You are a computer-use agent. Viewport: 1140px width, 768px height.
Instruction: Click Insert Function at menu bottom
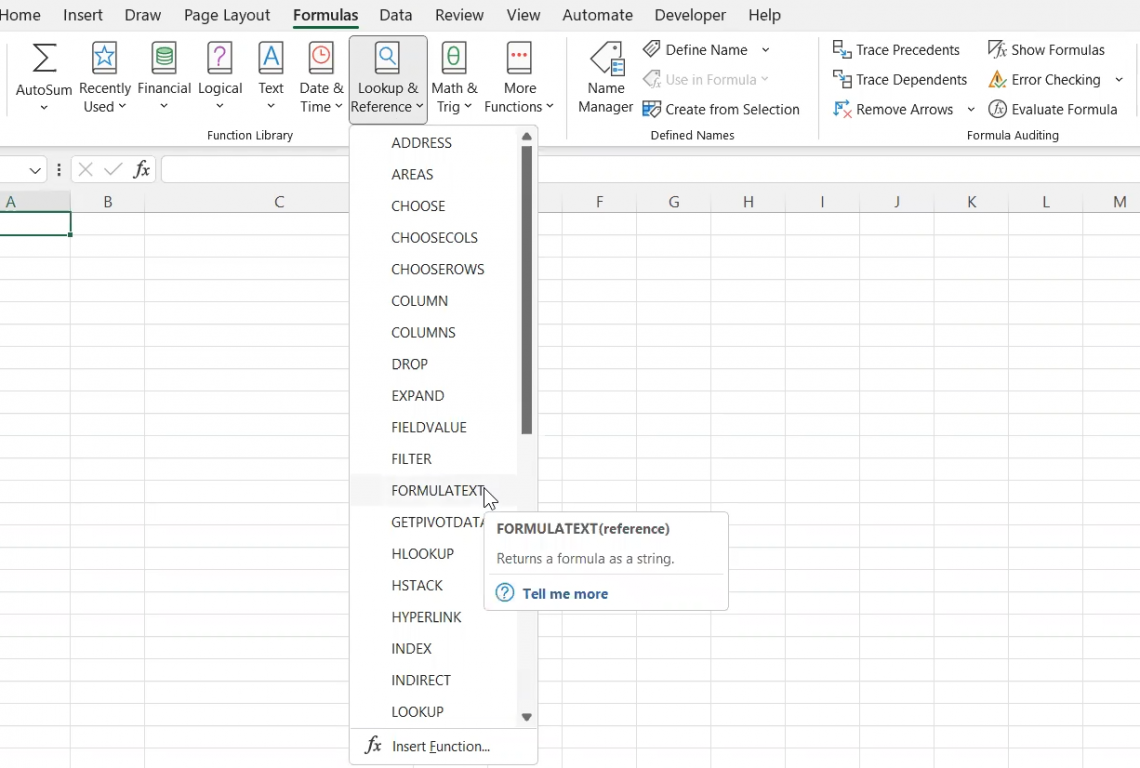tap(440, 747)
